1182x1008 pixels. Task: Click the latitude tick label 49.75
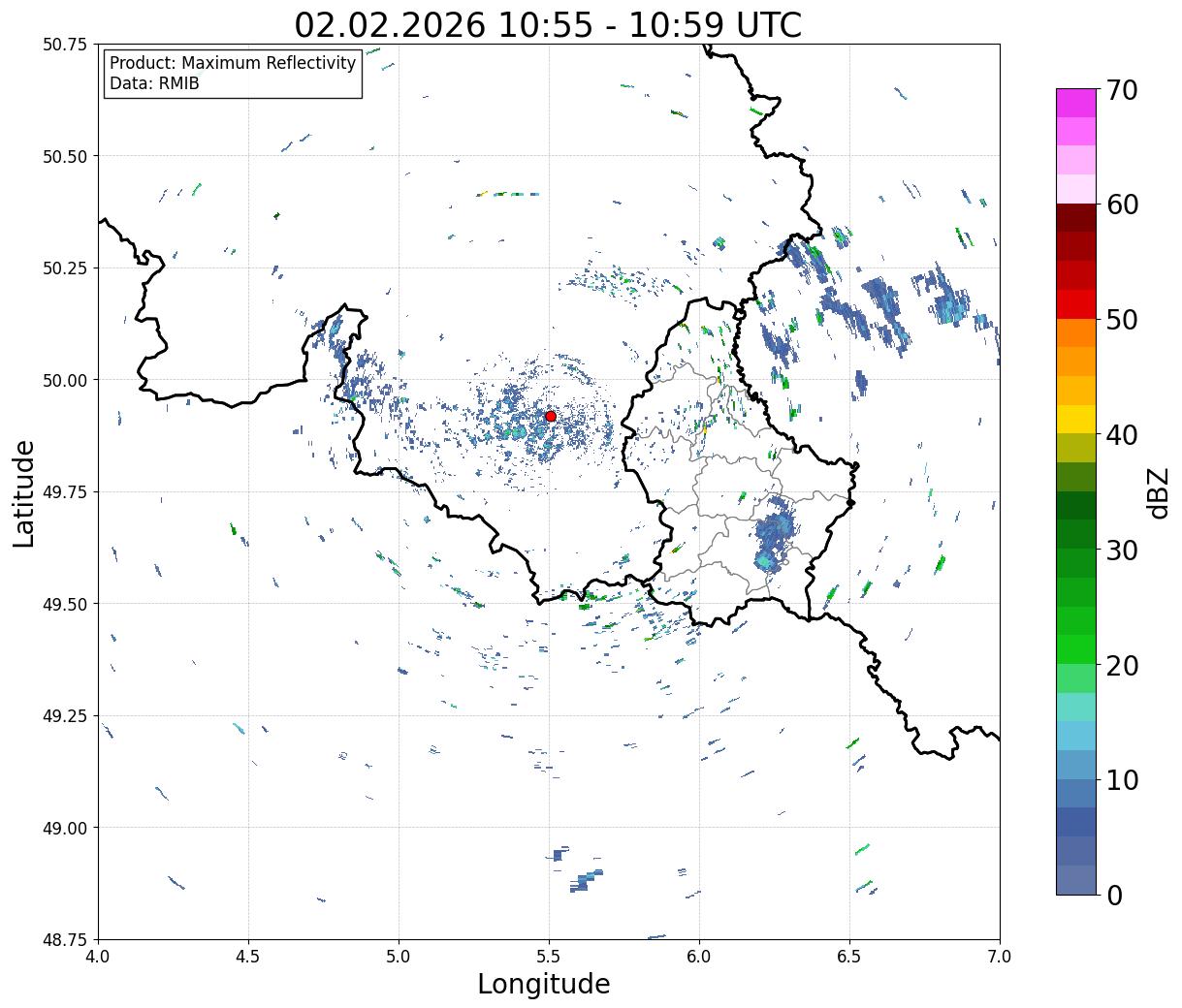pyautogui.click(x=65, y=492)
